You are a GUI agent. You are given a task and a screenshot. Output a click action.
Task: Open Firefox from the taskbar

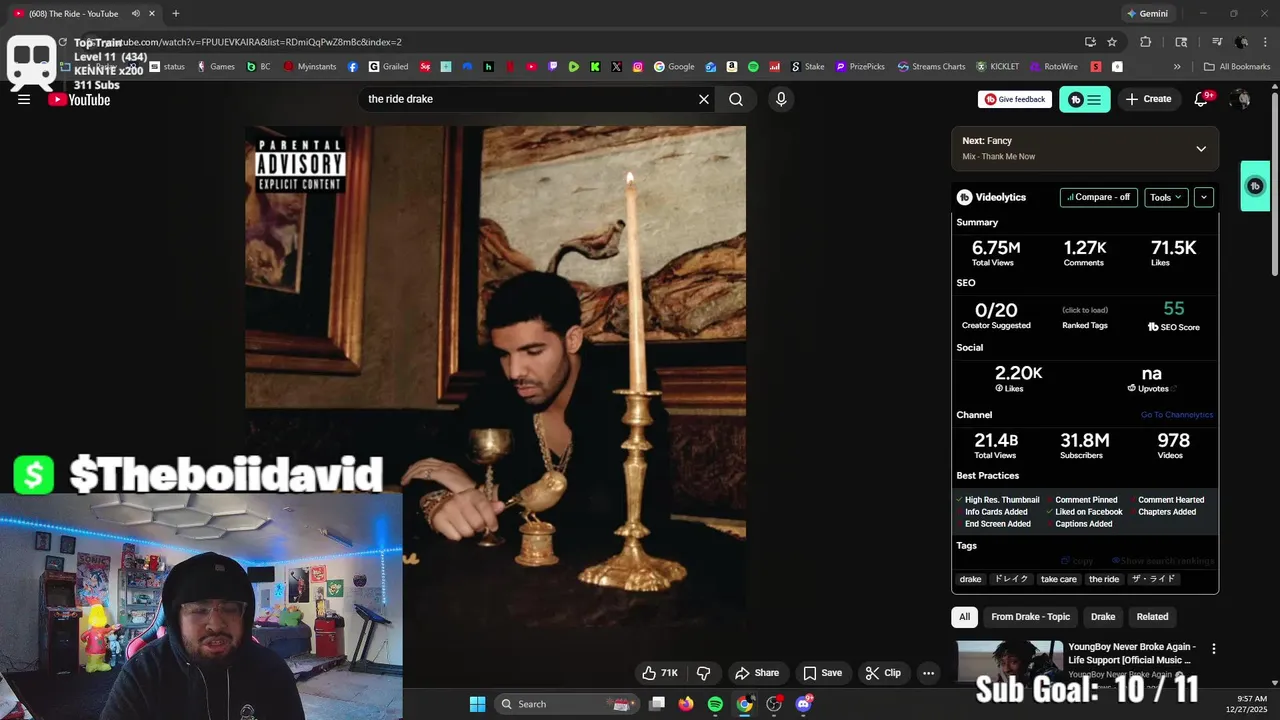685,704
